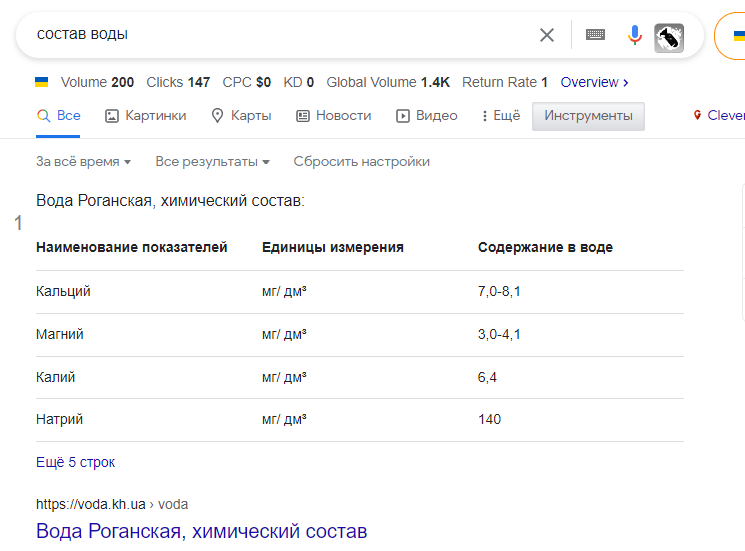Start voice search with microphone icon

634,35
